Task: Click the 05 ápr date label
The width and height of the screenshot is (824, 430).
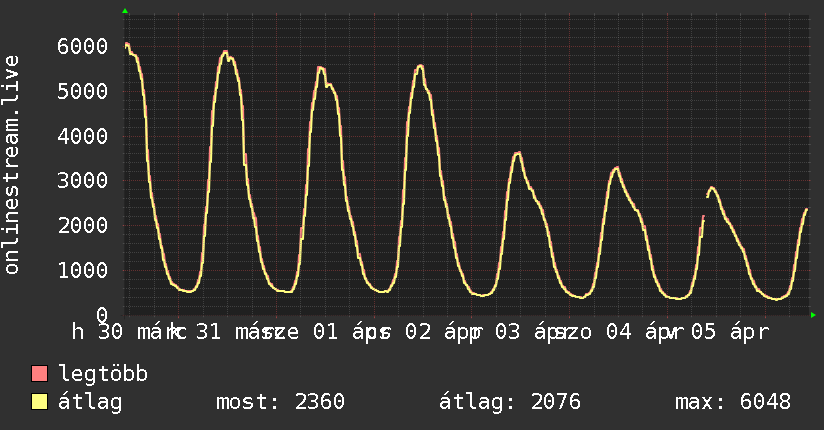Action: [x=729, y=332]
